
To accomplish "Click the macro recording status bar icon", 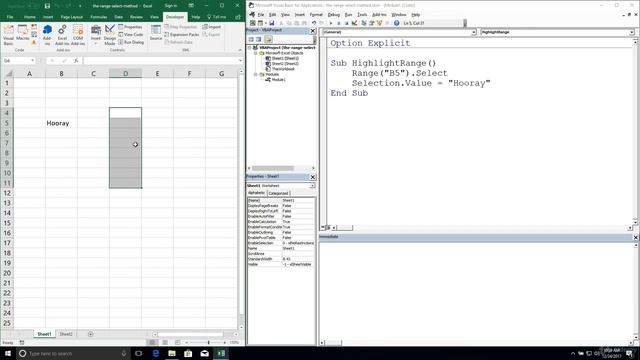I will pyautogui.click(x=22, y=342).
